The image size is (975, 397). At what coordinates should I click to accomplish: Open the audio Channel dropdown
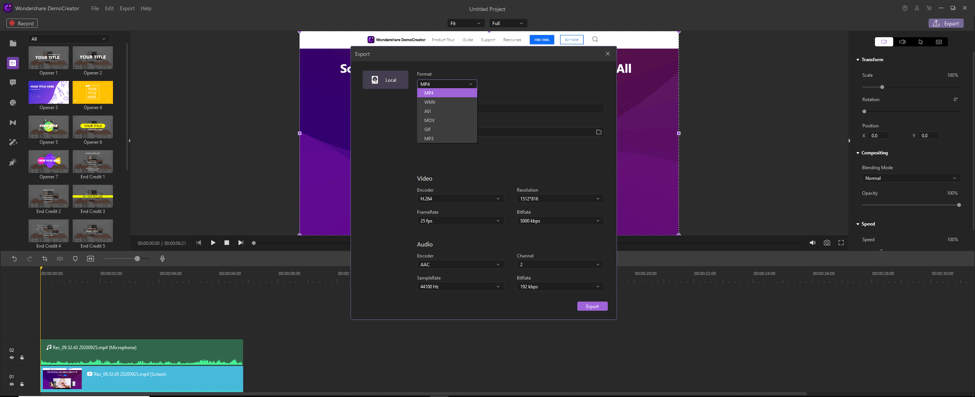[x=560, y=264]
